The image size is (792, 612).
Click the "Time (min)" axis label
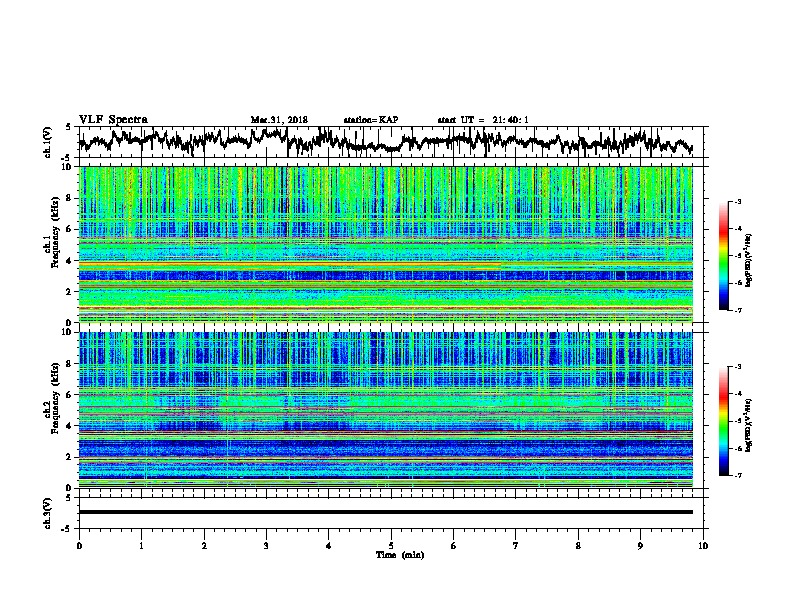click(400, 555)
